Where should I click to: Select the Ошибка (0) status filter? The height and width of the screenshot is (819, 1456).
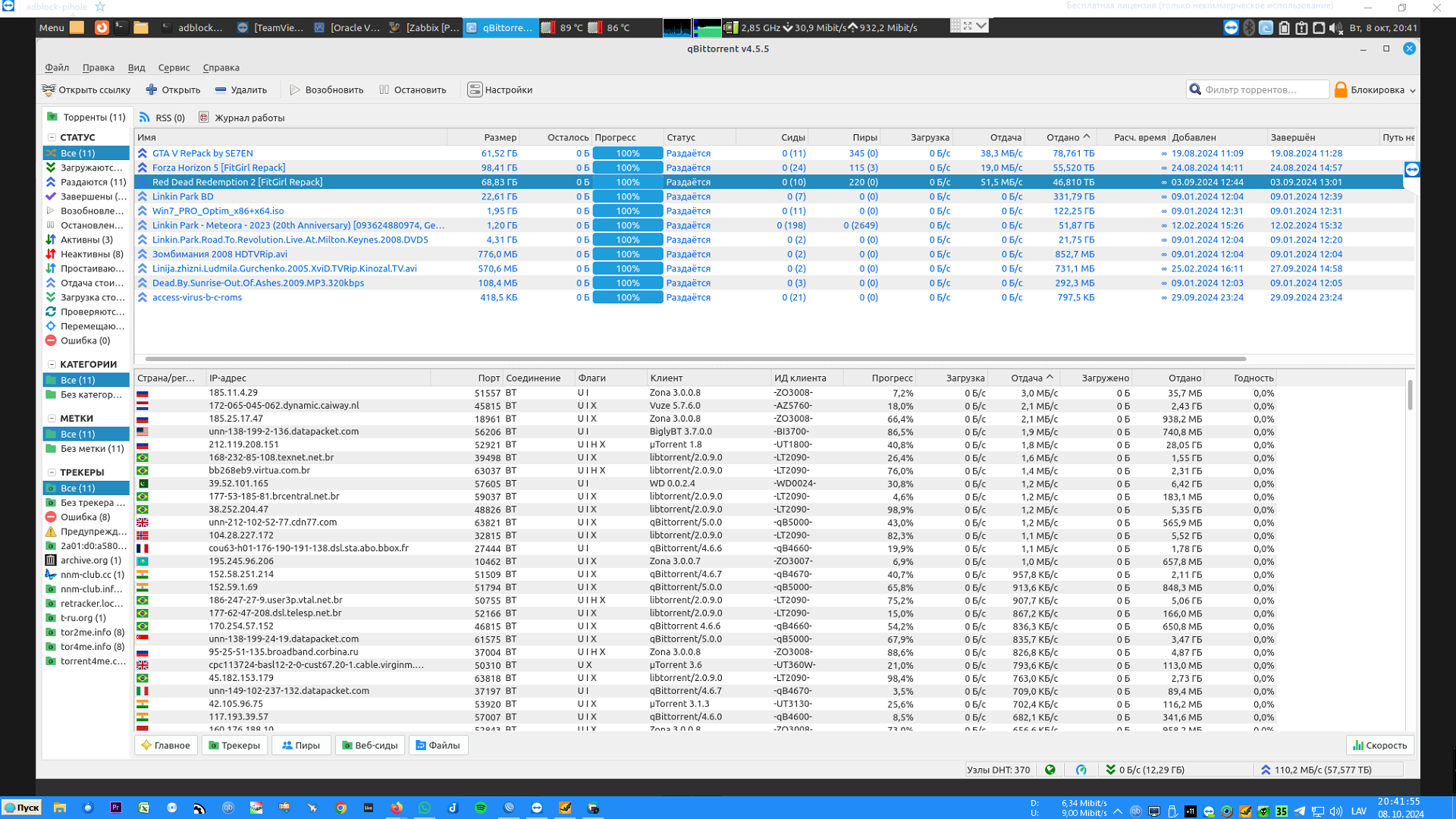click(85, 340)
